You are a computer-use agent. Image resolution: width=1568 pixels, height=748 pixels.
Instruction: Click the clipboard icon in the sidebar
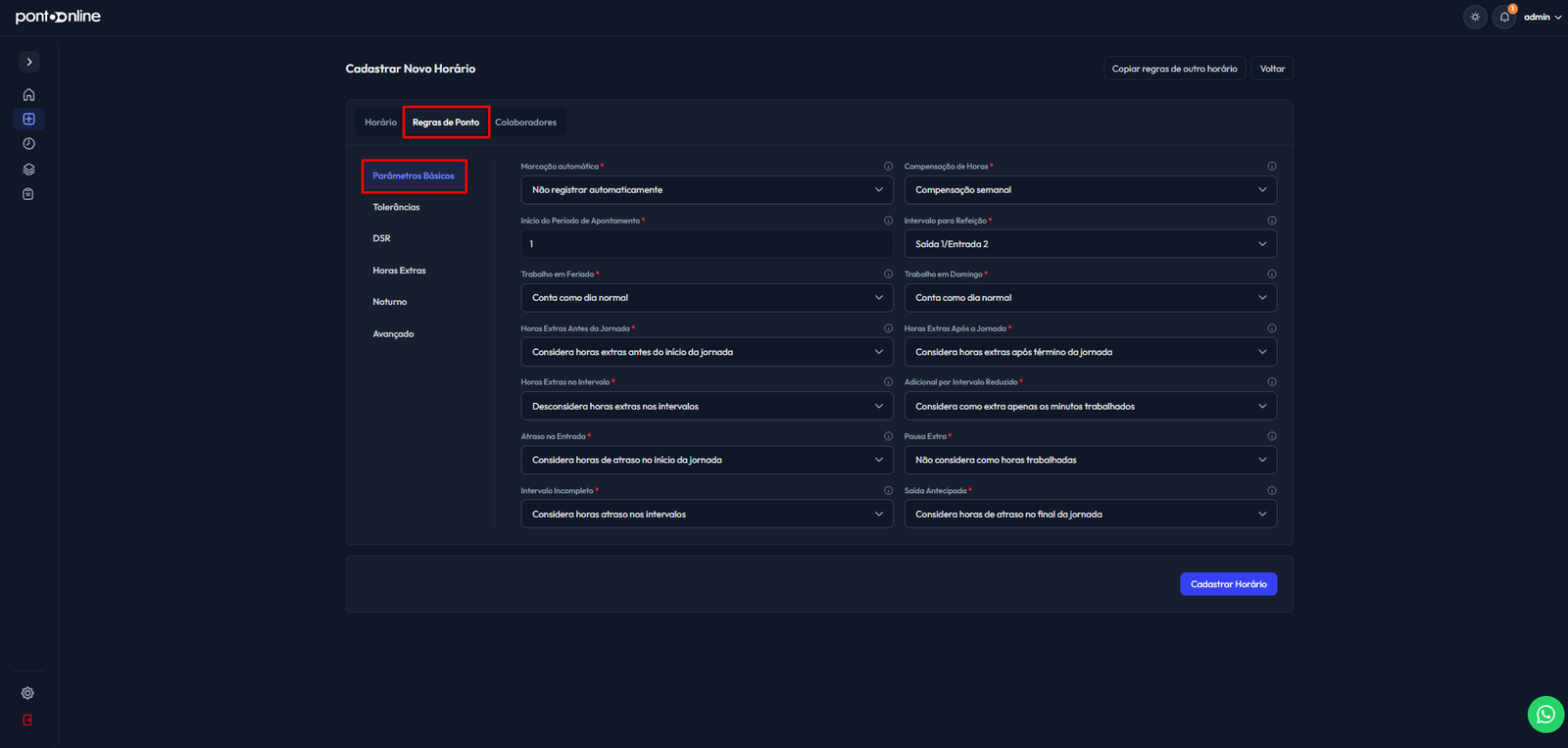tap(28, 194)
